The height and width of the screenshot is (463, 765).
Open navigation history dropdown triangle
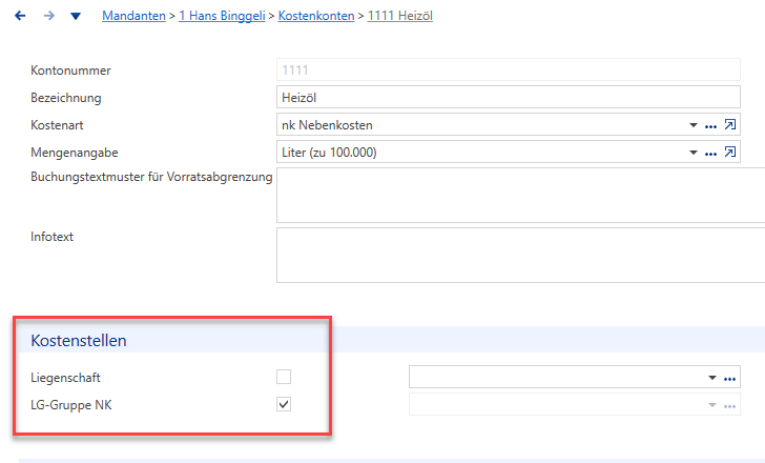tap(76, 17)
